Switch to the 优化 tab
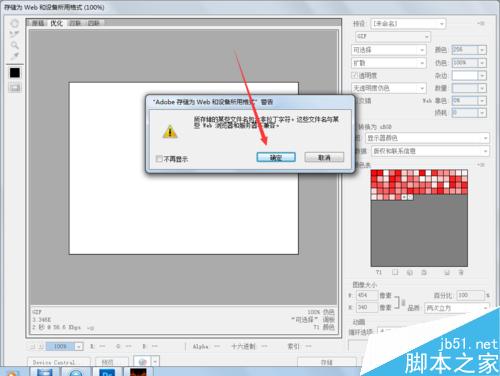 56,23
